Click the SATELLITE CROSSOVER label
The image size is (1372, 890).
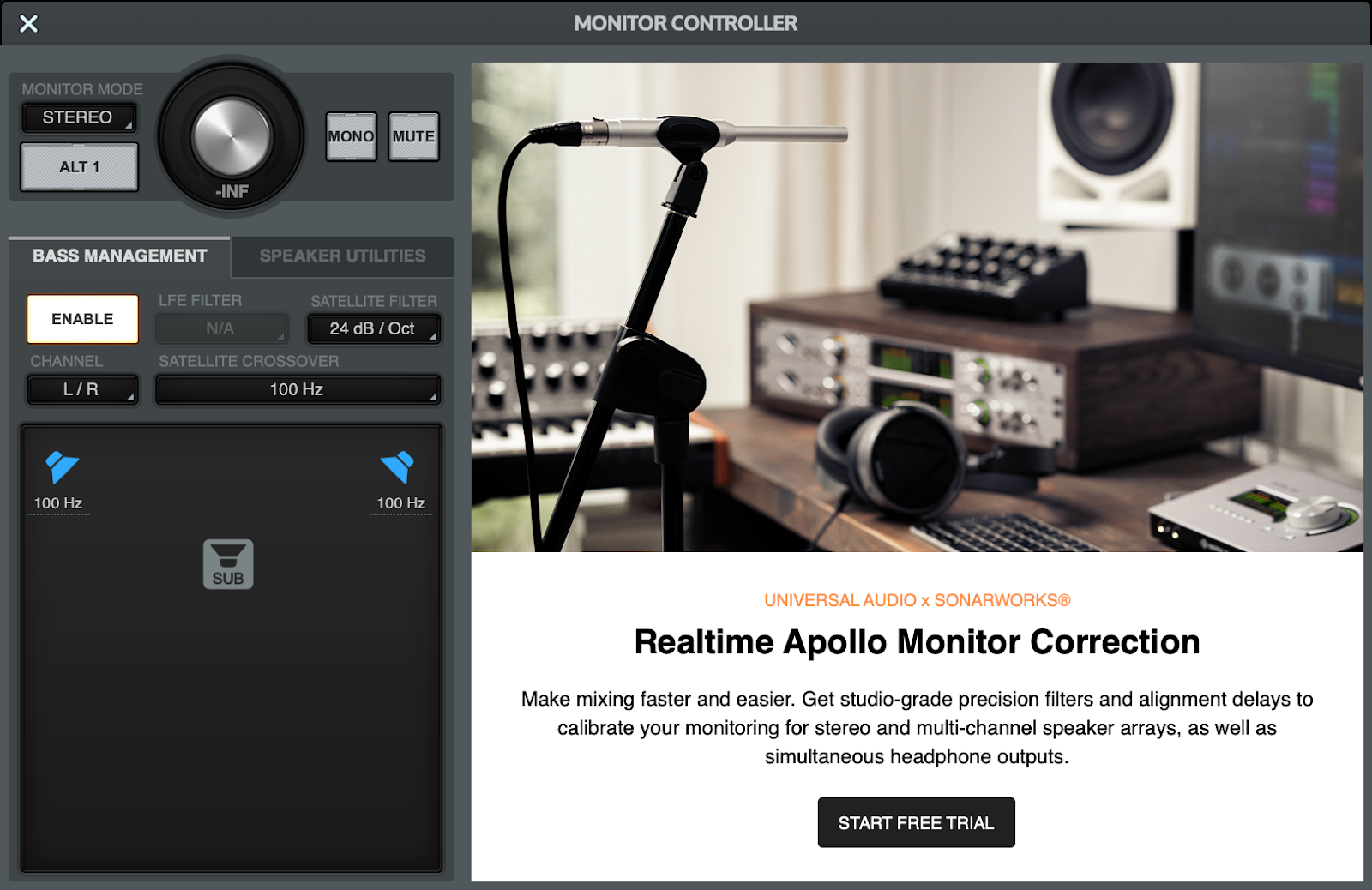pos(249,362)
